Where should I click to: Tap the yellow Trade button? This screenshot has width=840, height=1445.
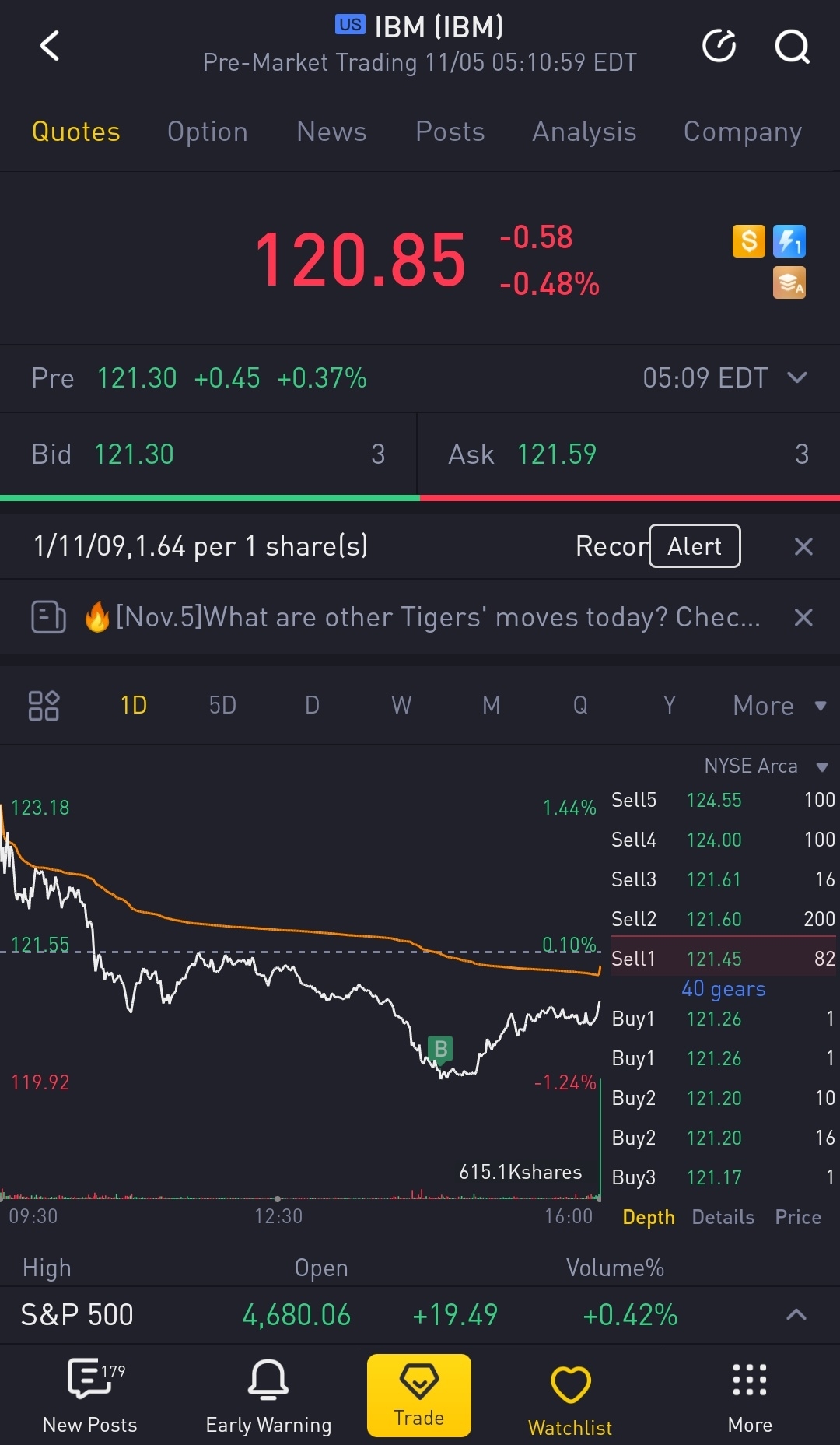coord(419,1395)
